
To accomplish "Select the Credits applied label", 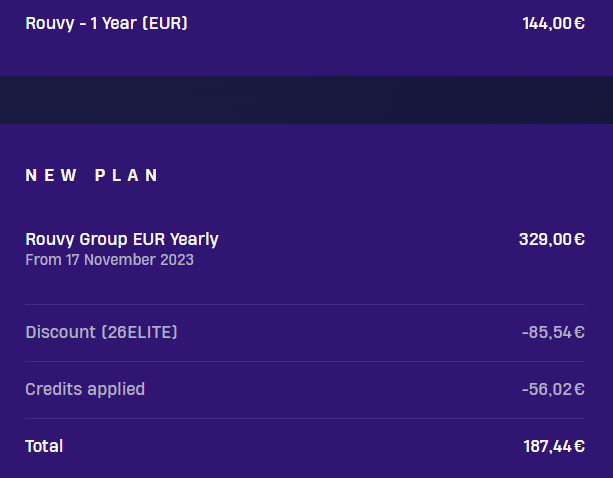I will [x=85, y=389].
